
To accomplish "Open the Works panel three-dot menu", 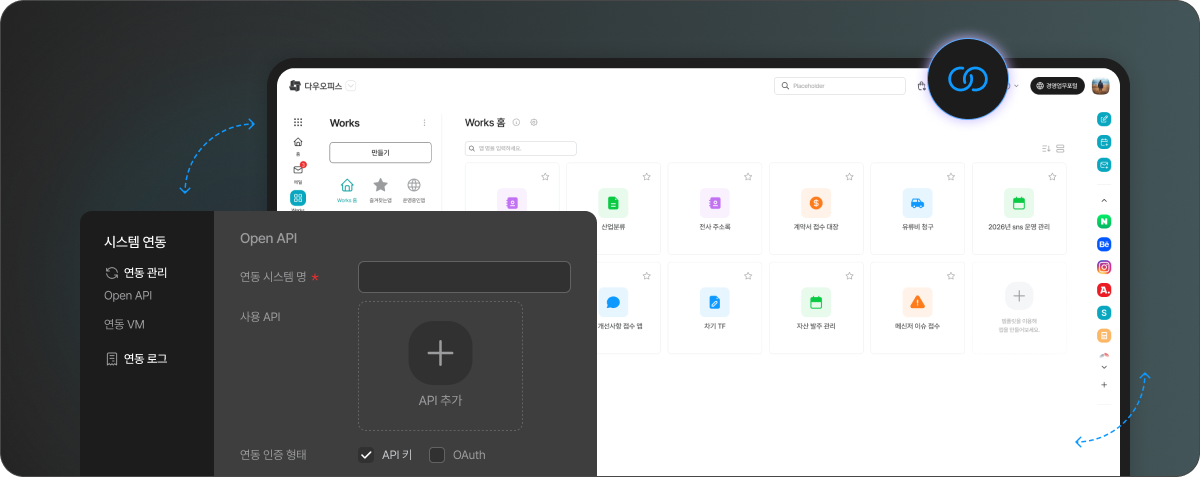I will coord(424,123).
